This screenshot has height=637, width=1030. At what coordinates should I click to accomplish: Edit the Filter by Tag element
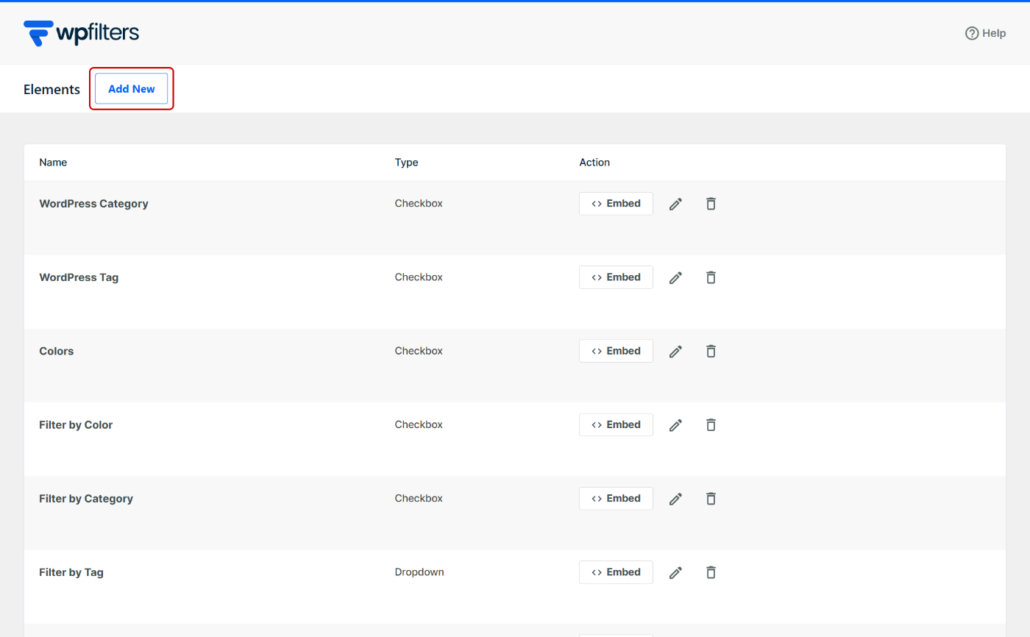click(675, 573)
